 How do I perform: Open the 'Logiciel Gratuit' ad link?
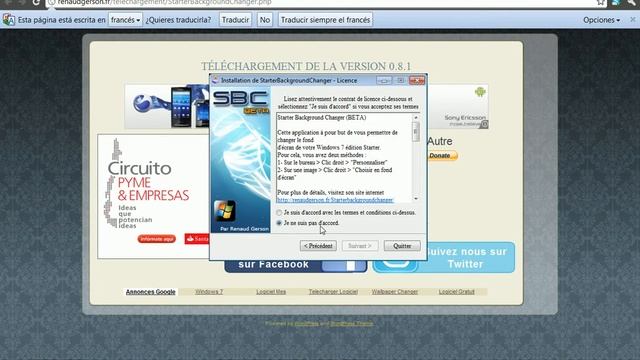(x=456, y=292)
